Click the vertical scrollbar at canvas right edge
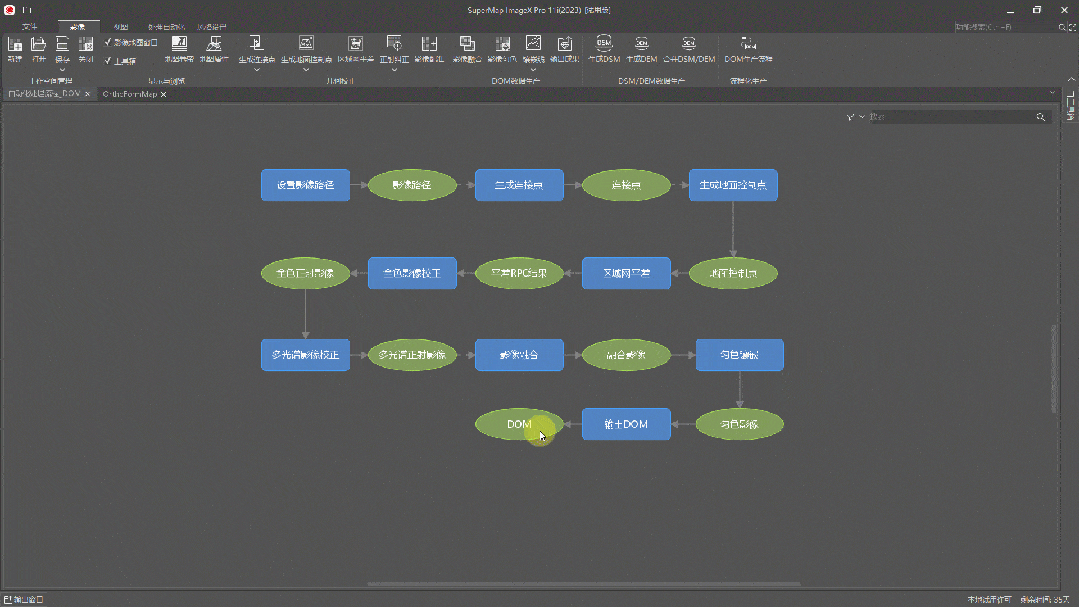The image size is (1079, 607). coord(1054,369)
